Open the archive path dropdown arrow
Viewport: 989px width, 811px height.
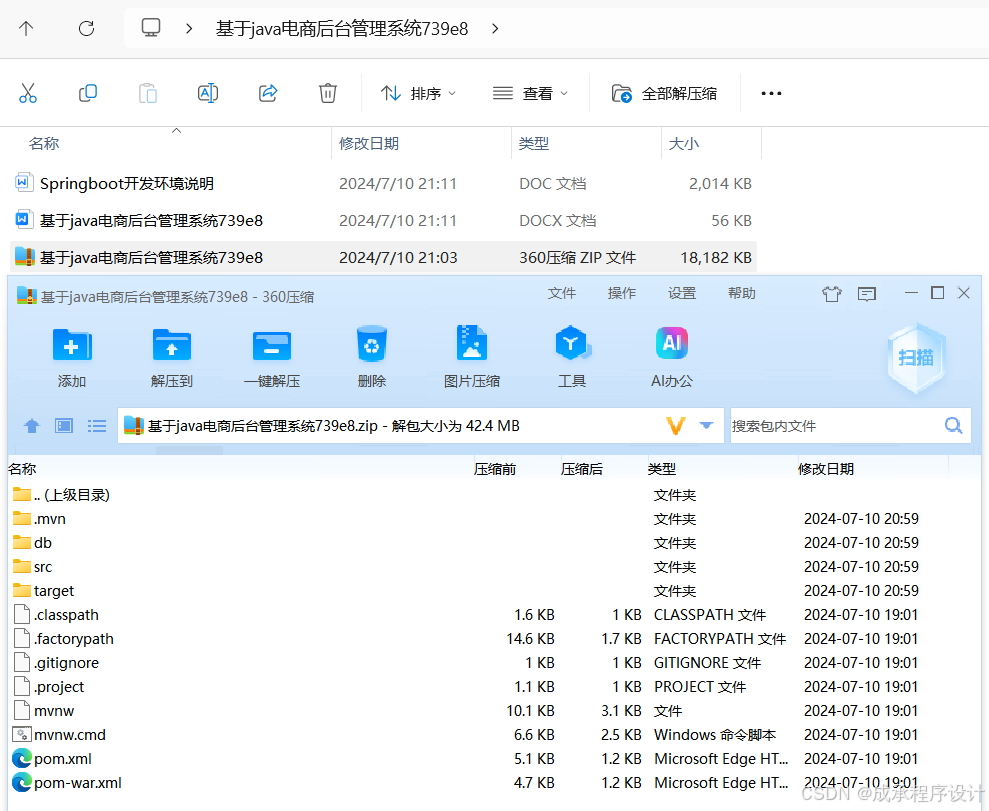(x=706, y=426)
